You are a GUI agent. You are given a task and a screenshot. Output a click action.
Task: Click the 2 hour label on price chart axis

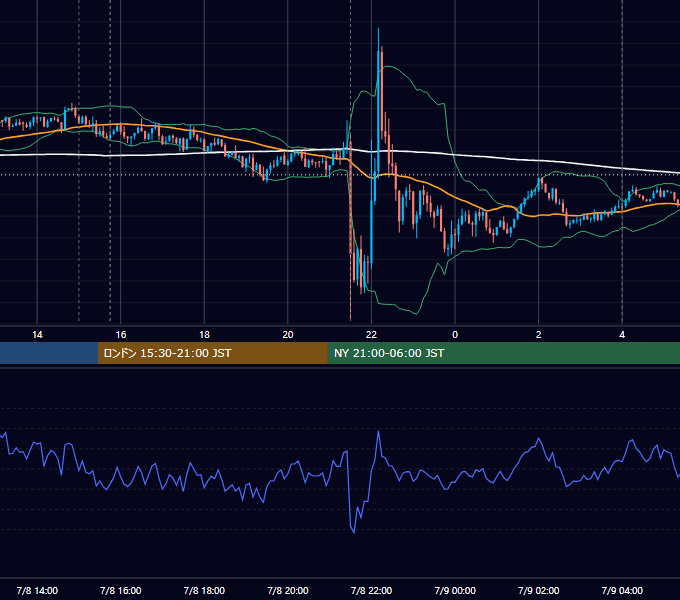(539, 335)
